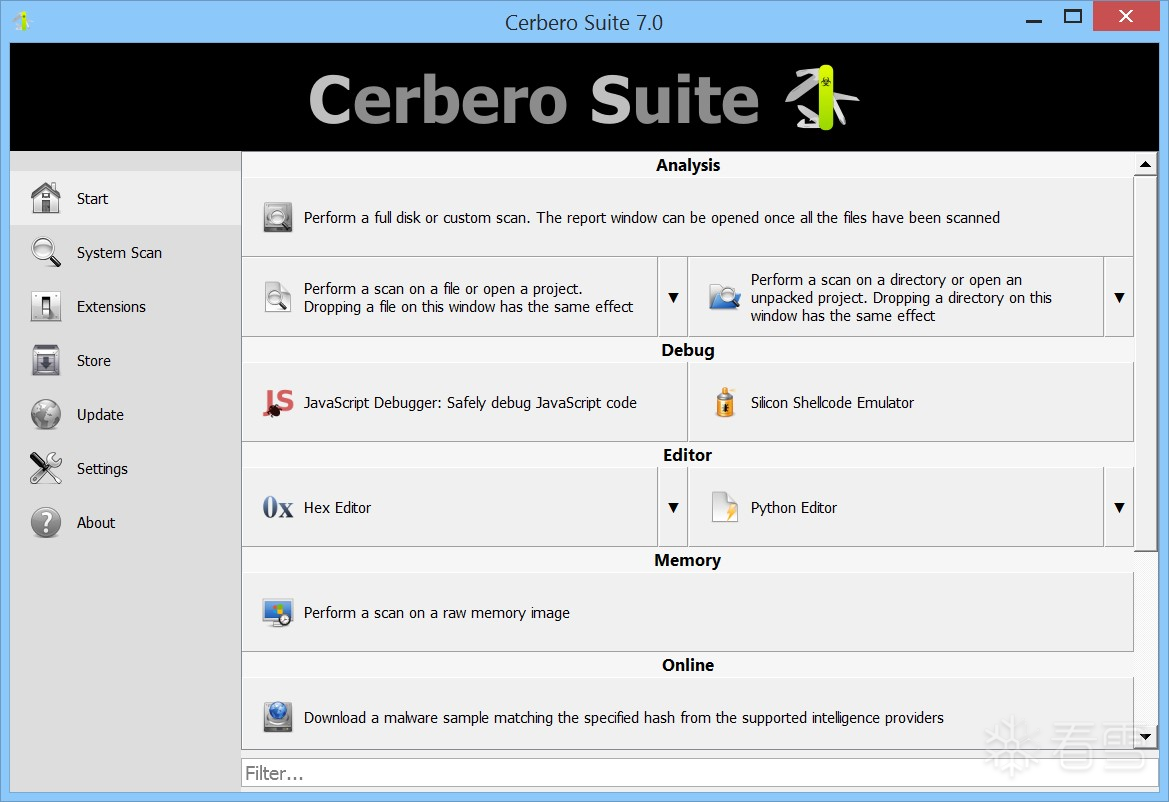Open the About section
Screen dimensions: 1169x802
pos(125,522)
